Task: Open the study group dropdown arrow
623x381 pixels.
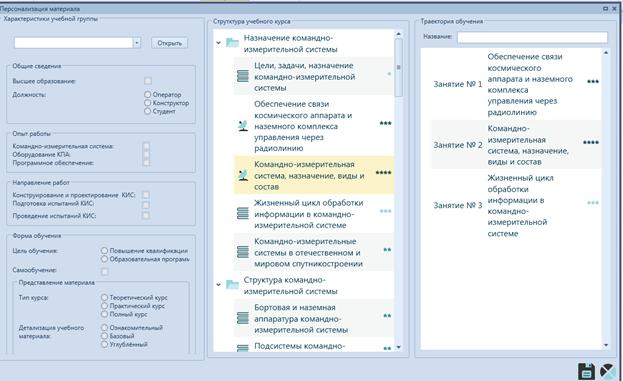Action: click(x=137, y=43)
